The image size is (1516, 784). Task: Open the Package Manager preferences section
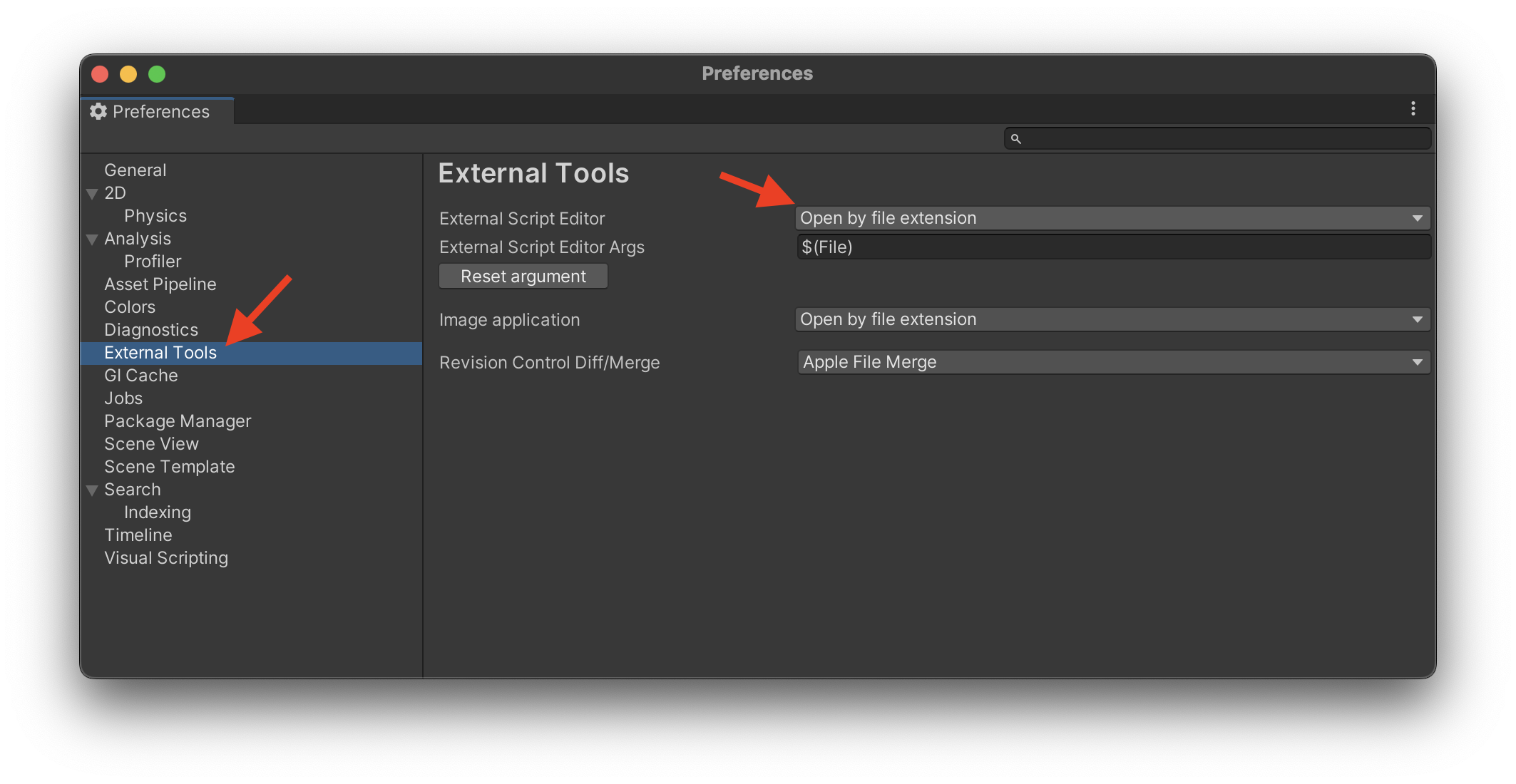pos(178,421)
